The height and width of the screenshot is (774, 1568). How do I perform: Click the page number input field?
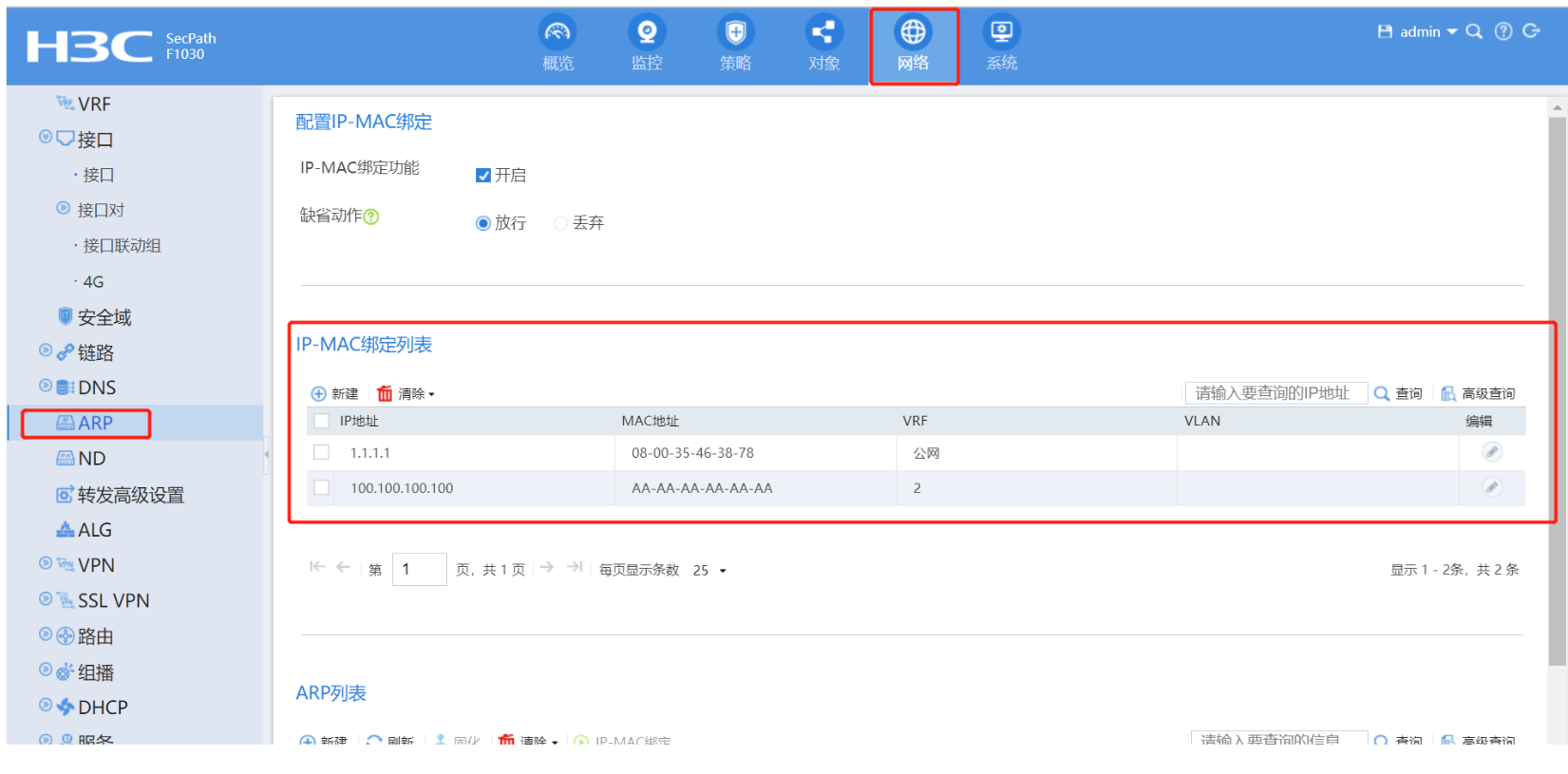pyautogui.click(x=419, y=570)
